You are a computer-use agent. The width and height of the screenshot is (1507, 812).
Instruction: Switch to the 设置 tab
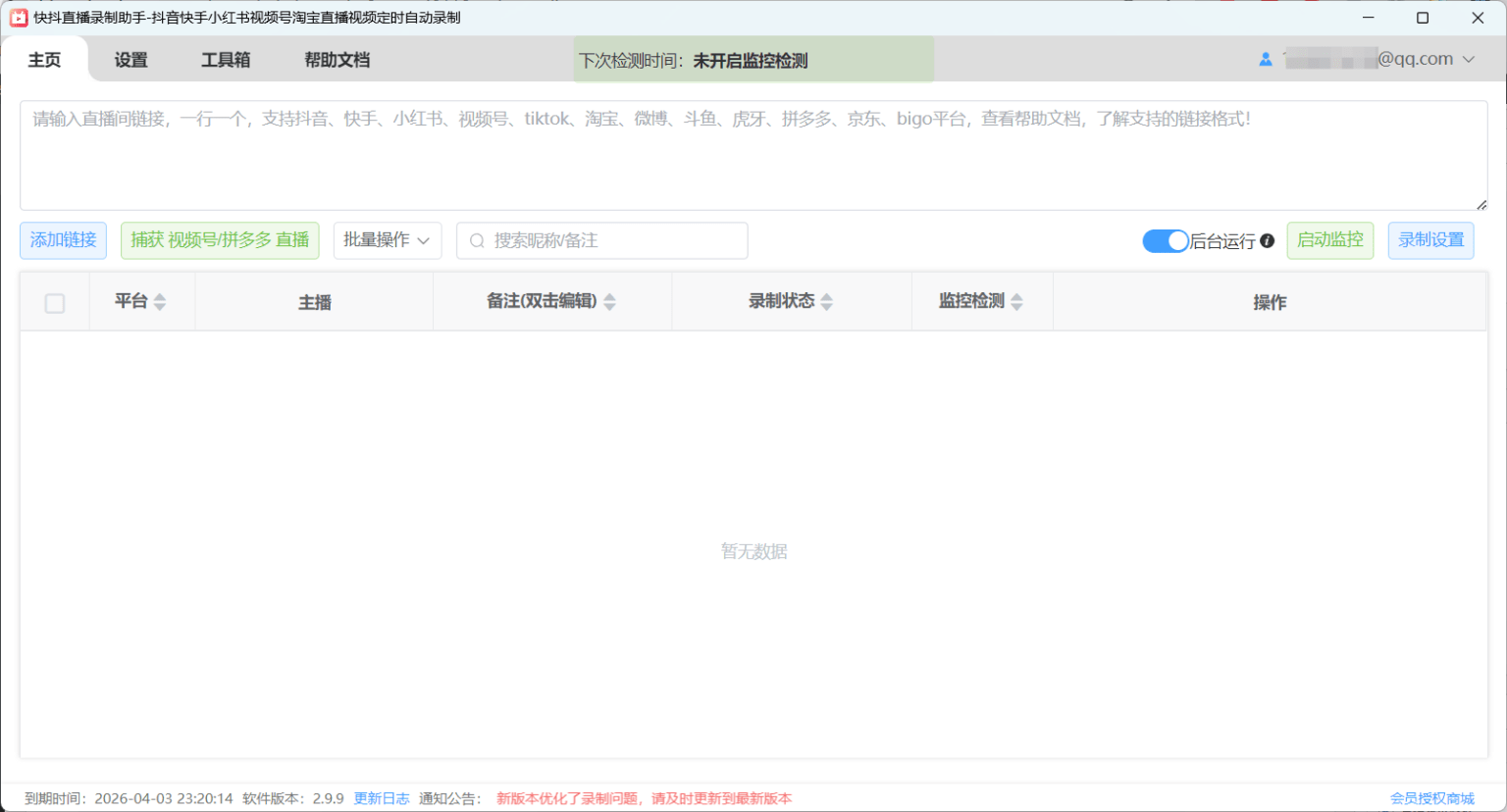pyautogui.click(x=130, y=60)
